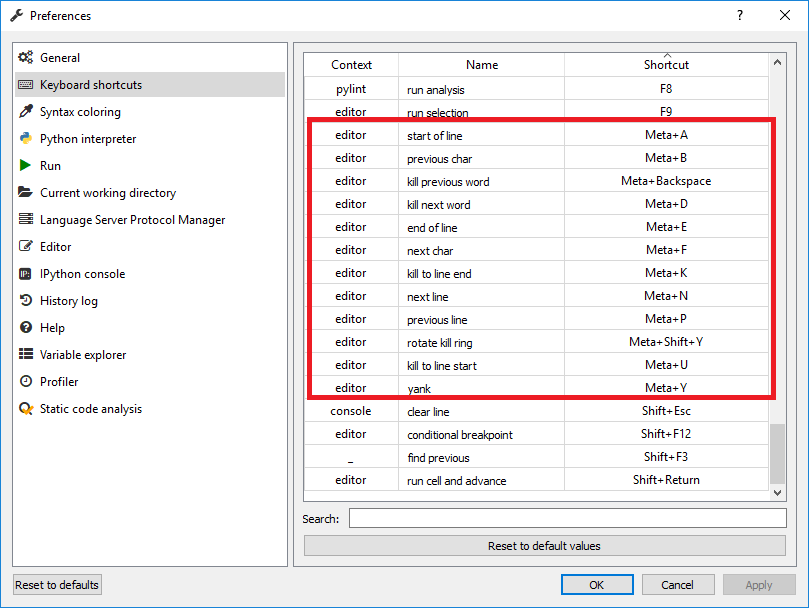Click the Shift+F3 shortcut cell
The width and height of the screenshot is (809, 608).
[x=666, y=457]
